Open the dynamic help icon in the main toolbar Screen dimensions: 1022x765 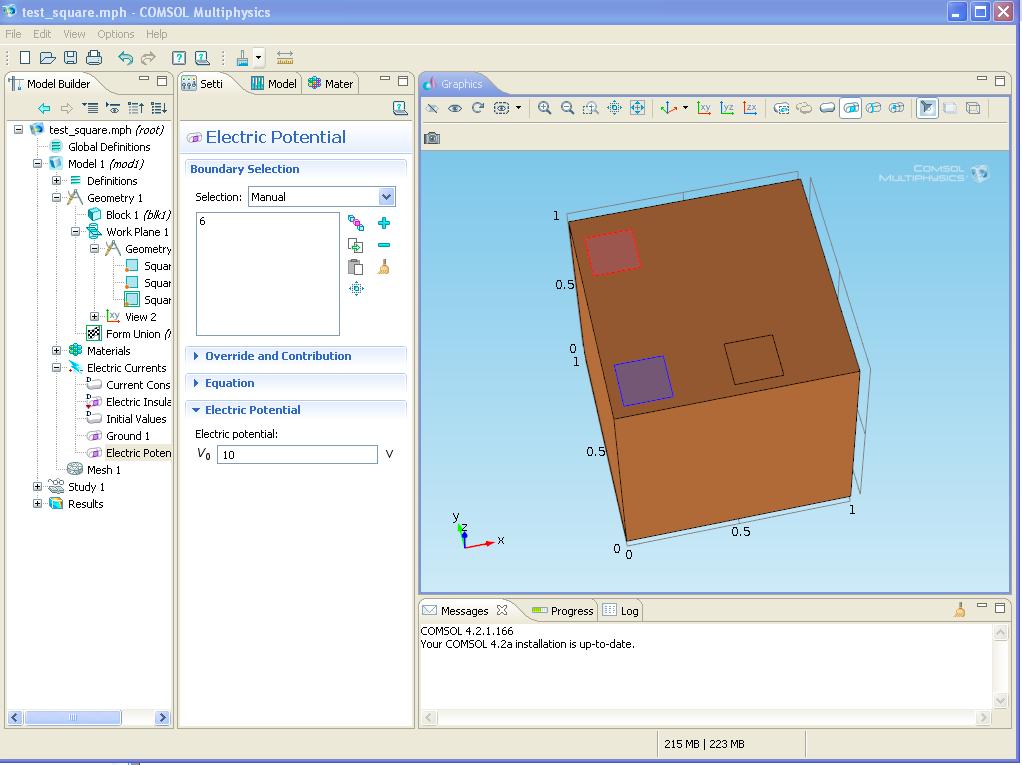pos(202,58)
